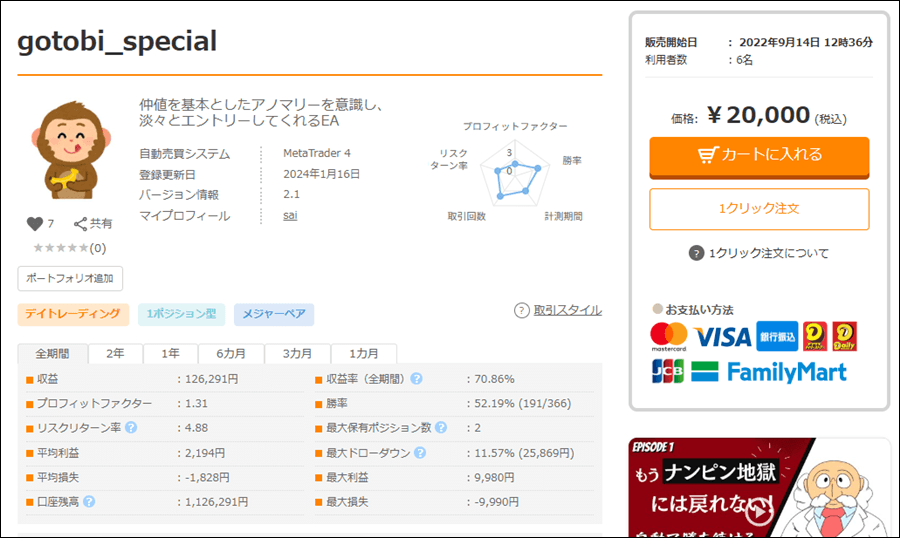Click the 2022年9月14日 12時36分 sale date
Viewport: 900px width, 538px height.
tap(806, 42)
